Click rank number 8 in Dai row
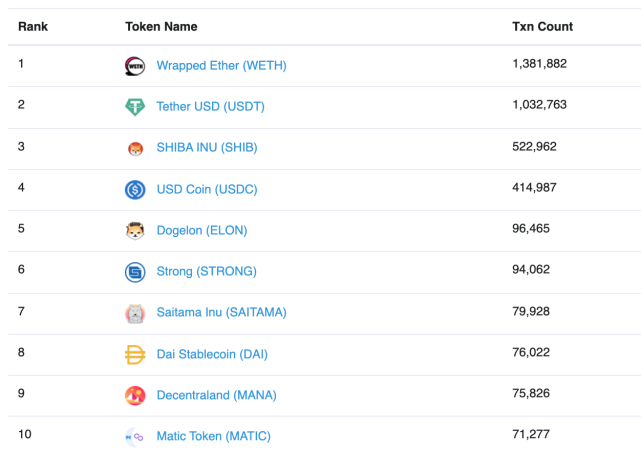The width and height of the screenshot is (641, 471). [x=21, y=352]
